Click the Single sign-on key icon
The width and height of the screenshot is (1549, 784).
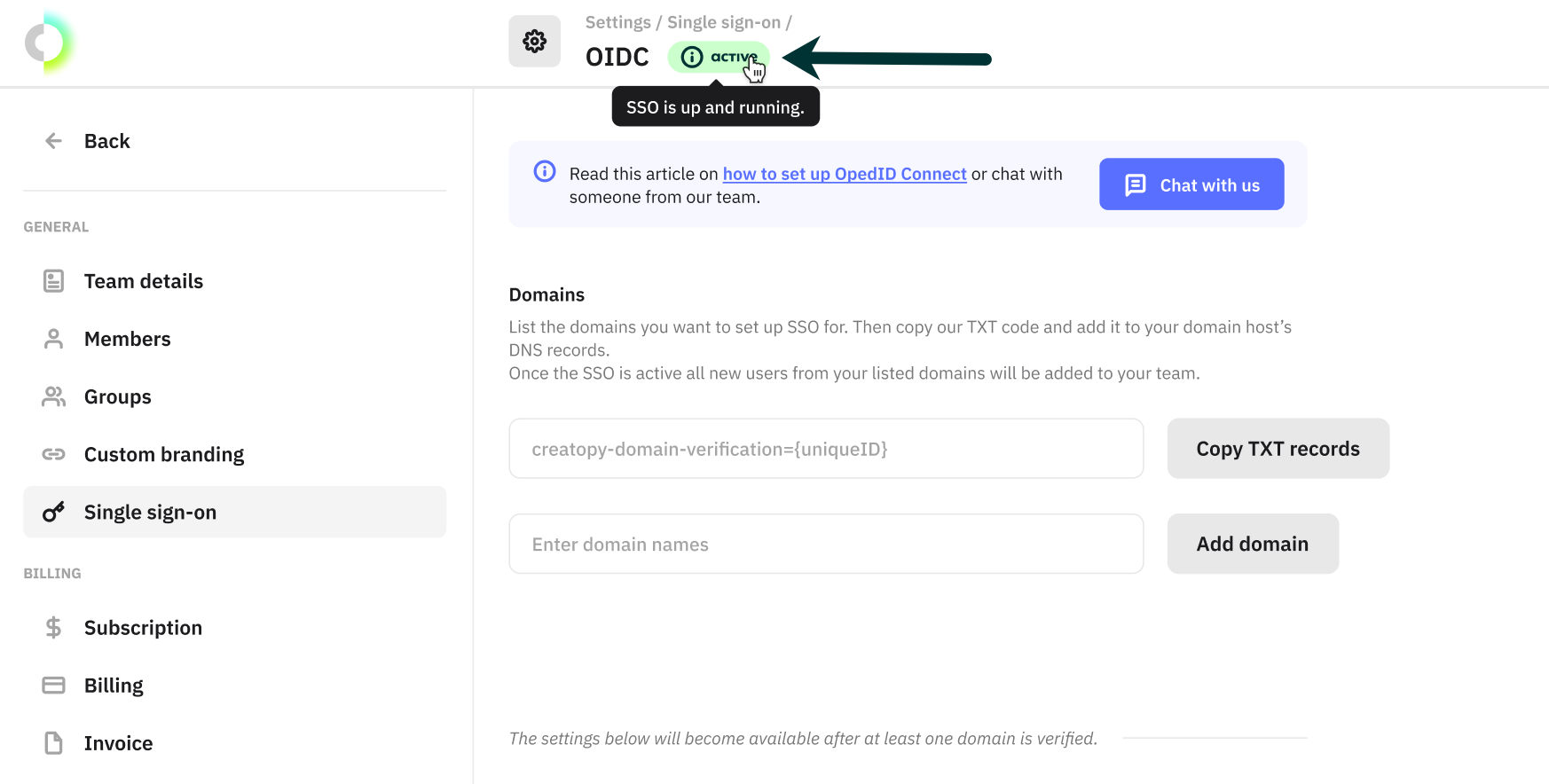(53, 512)
